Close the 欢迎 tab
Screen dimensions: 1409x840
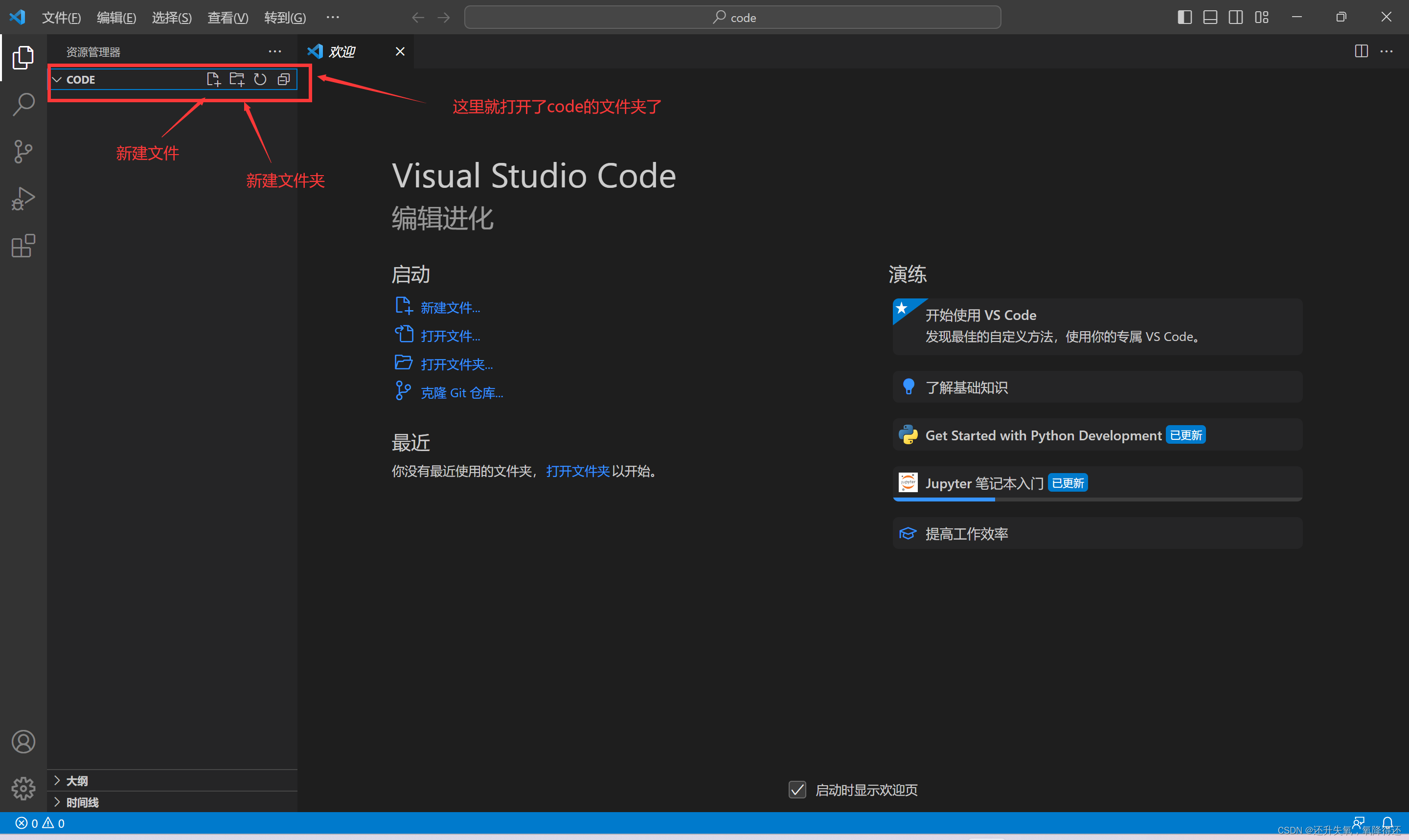[x=400, y=51]
